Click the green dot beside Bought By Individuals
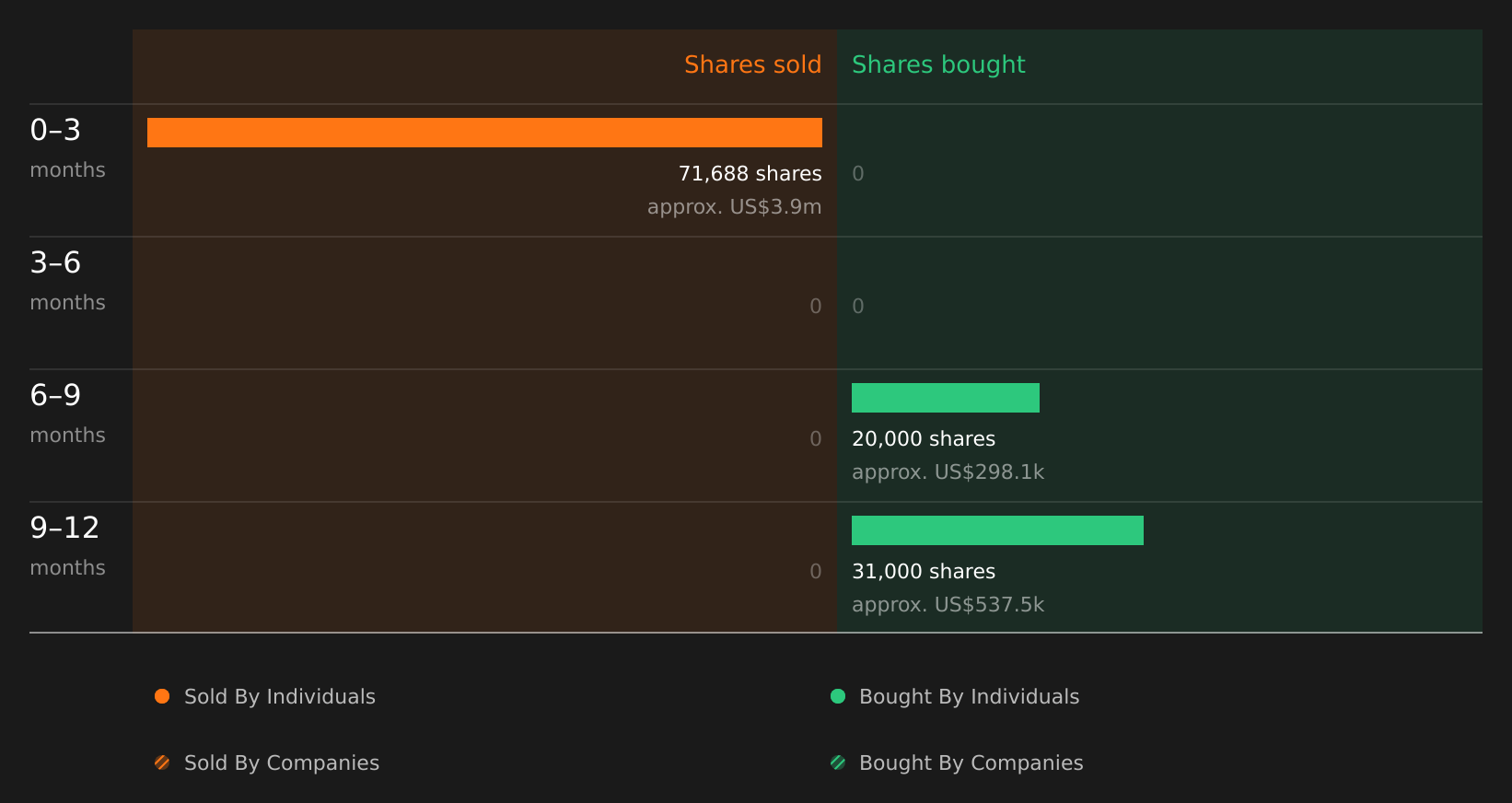The width and height of the screenshot is (1512, 803). 838,696
